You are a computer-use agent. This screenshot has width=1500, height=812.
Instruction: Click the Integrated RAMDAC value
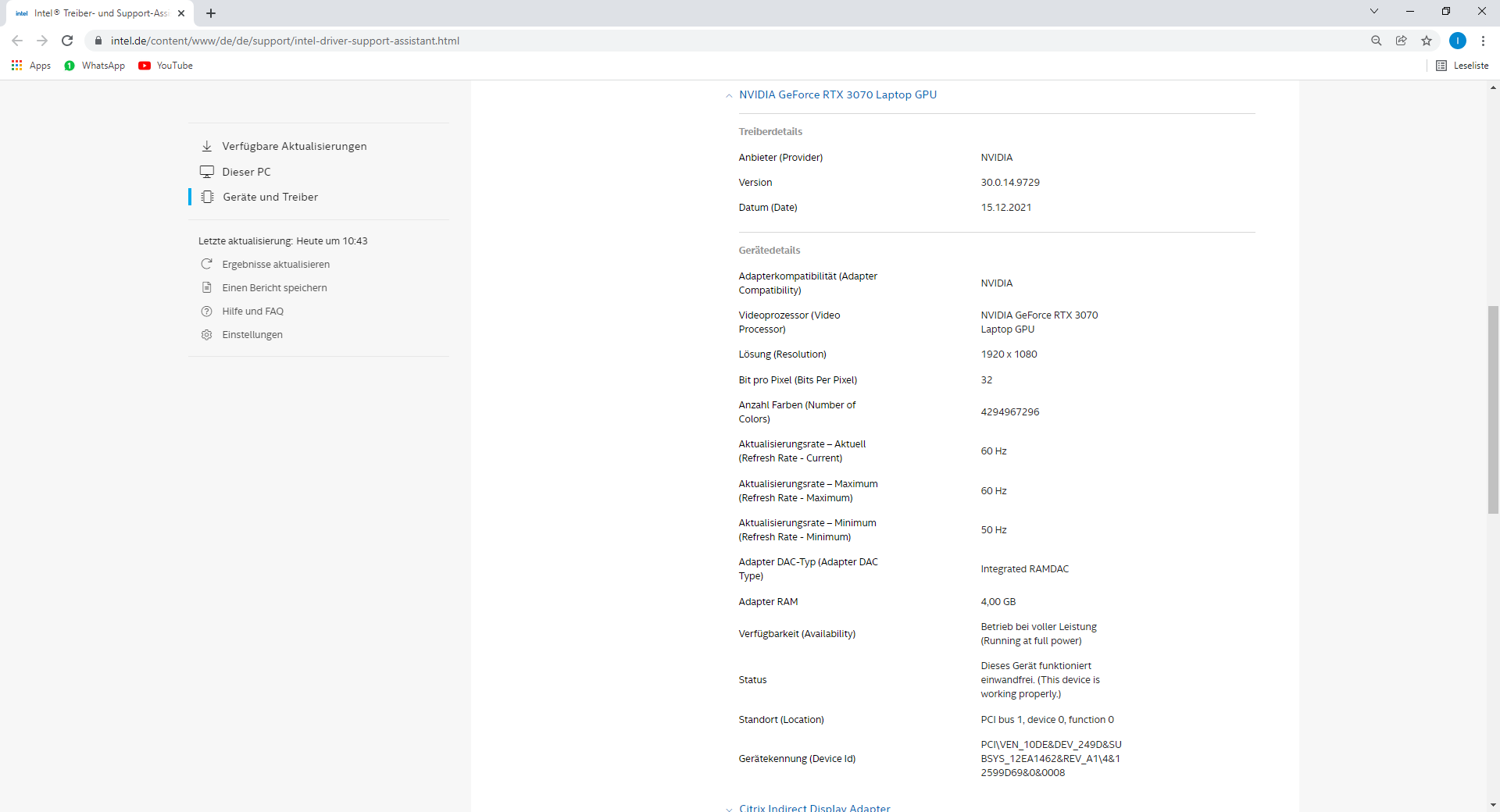pyautogui.click(x=1024, y=569)
